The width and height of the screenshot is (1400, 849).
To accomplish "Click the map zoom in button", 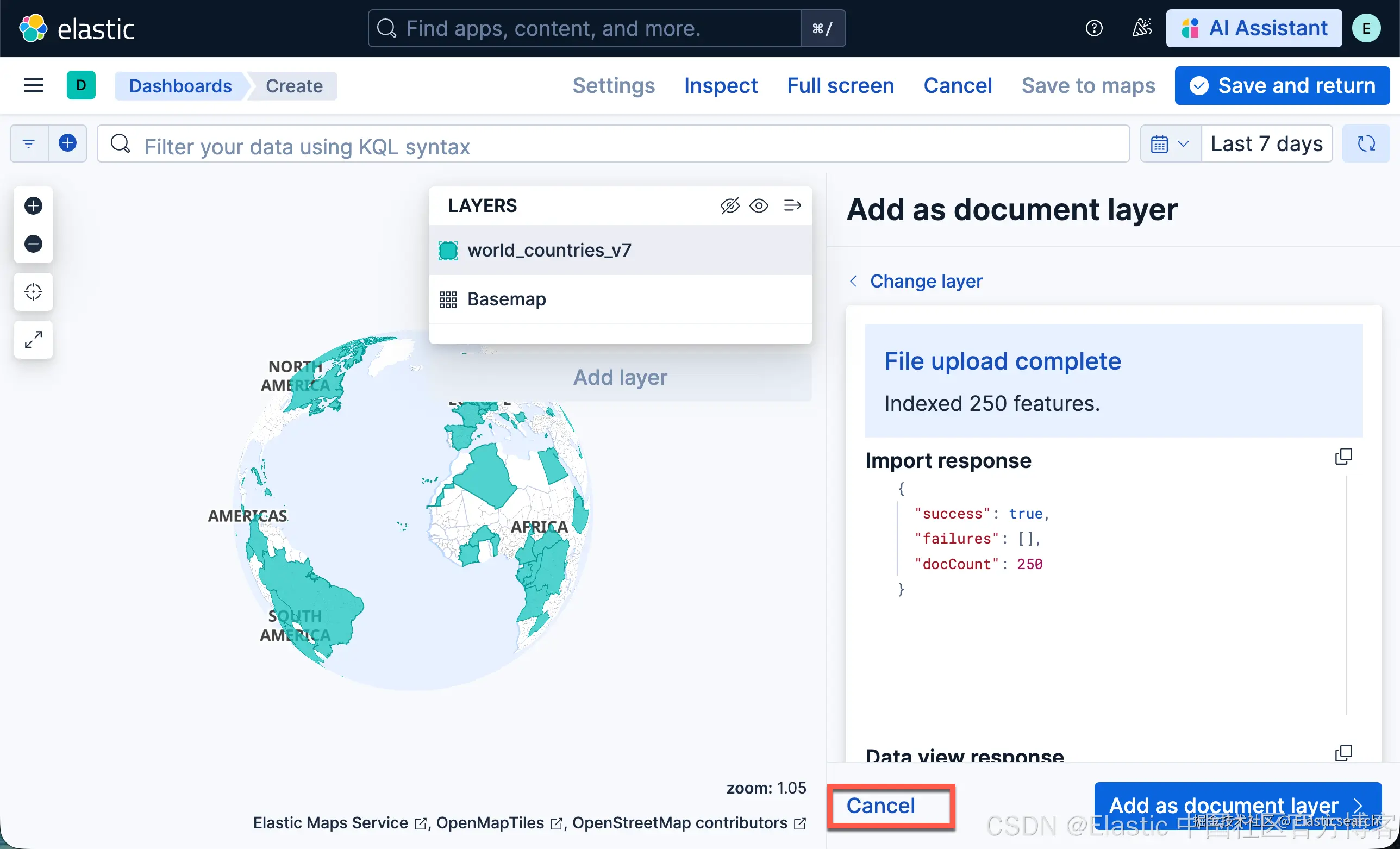I will click(33, 205).
